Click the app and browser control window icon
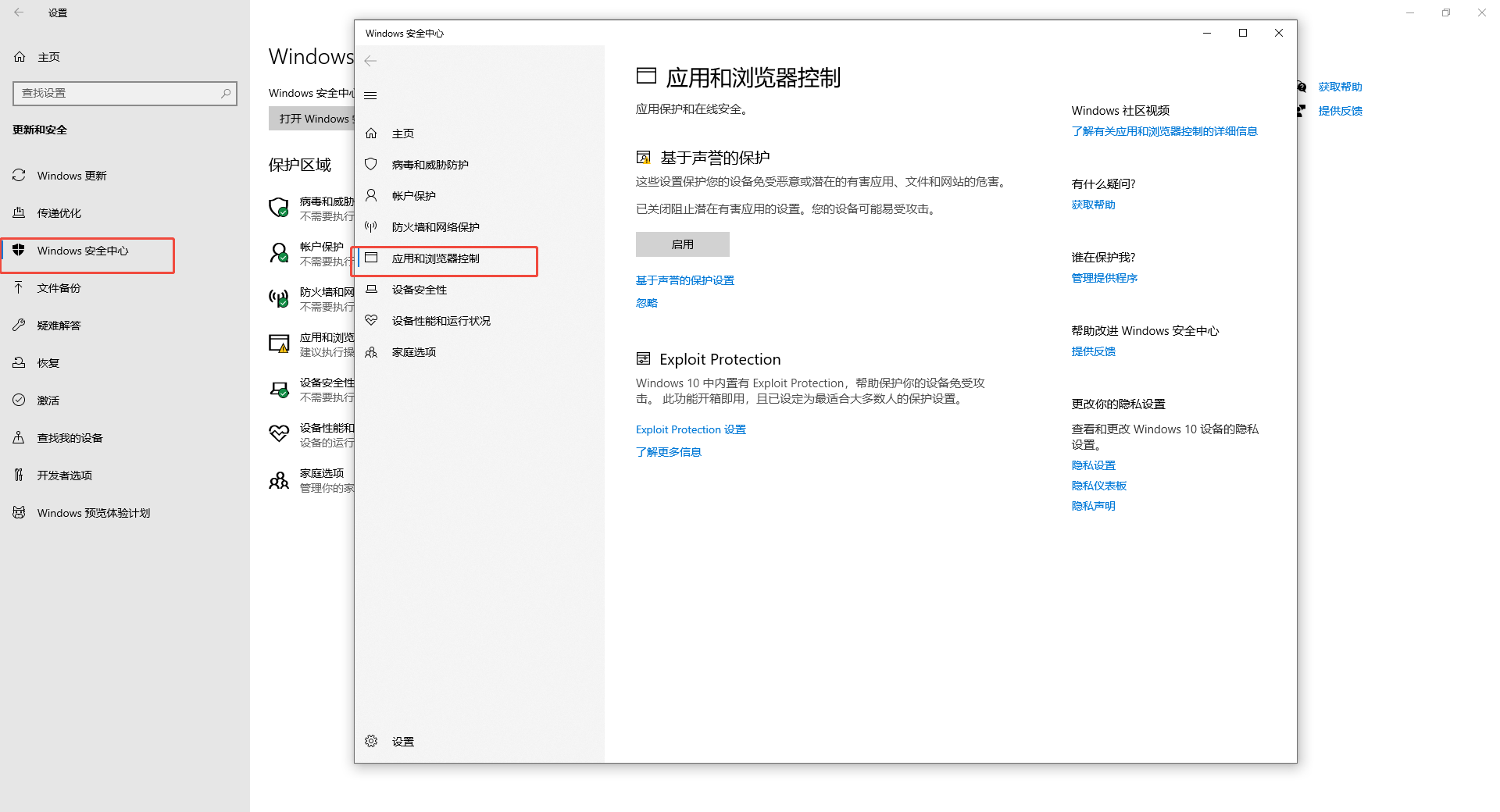 coord(372,258)
